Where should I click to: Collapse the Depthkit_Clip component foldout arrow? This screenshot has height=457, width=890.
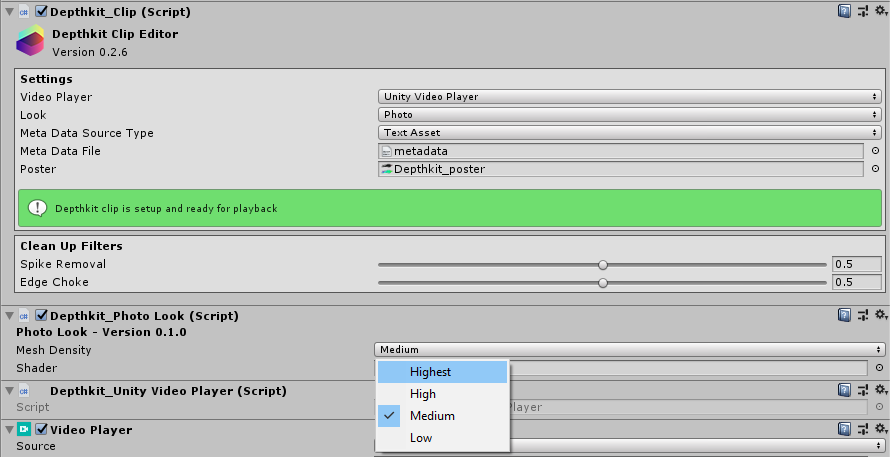coord(8,12)
